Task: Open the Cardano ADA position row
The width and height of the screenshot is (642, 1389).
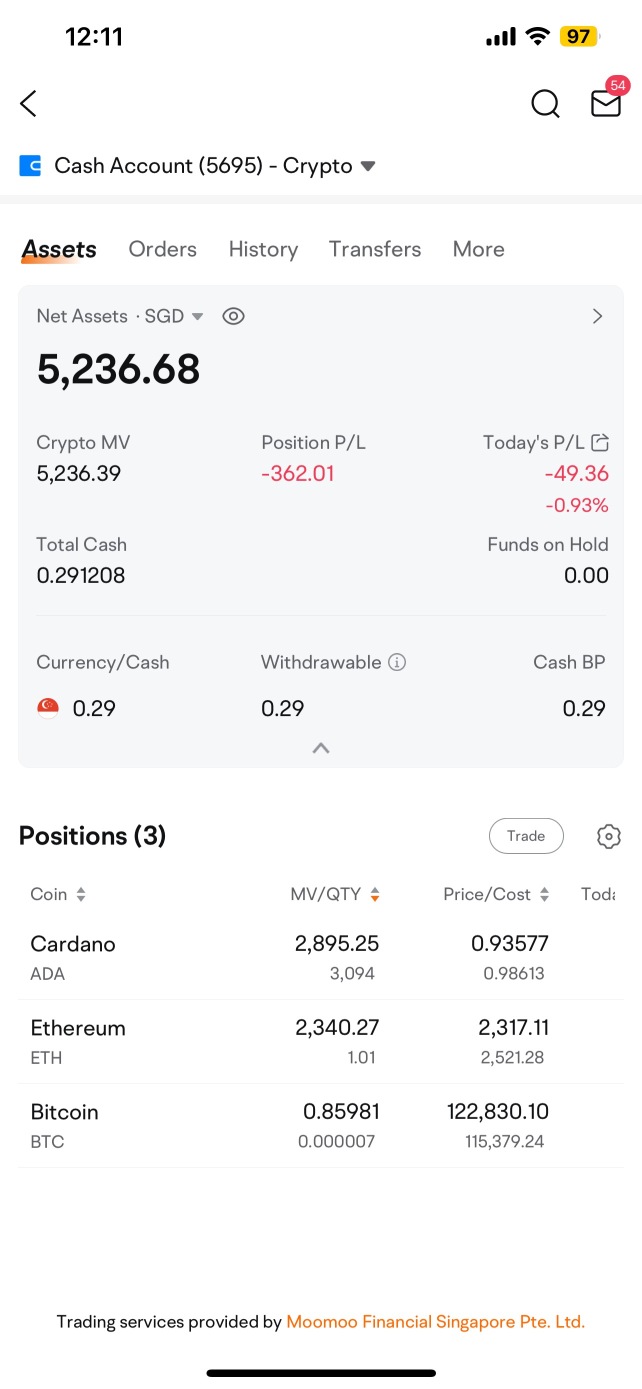Action: click(x=321, y=957)
